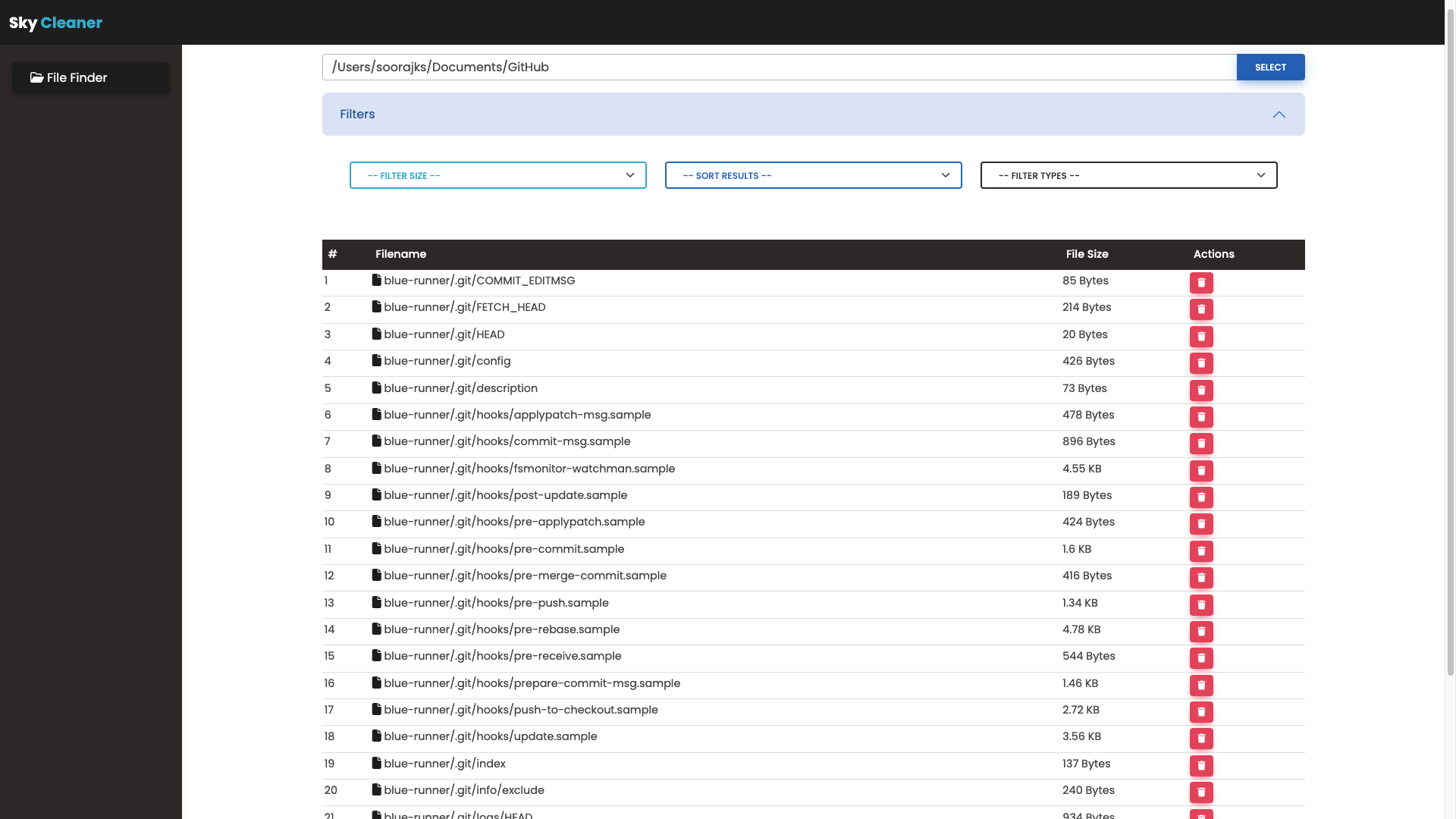Image resolution: width=1456 pixels, height=819 pixels.
Task: Click the File Size column header
Action: pyautogui.click(x=1087, y=254)
